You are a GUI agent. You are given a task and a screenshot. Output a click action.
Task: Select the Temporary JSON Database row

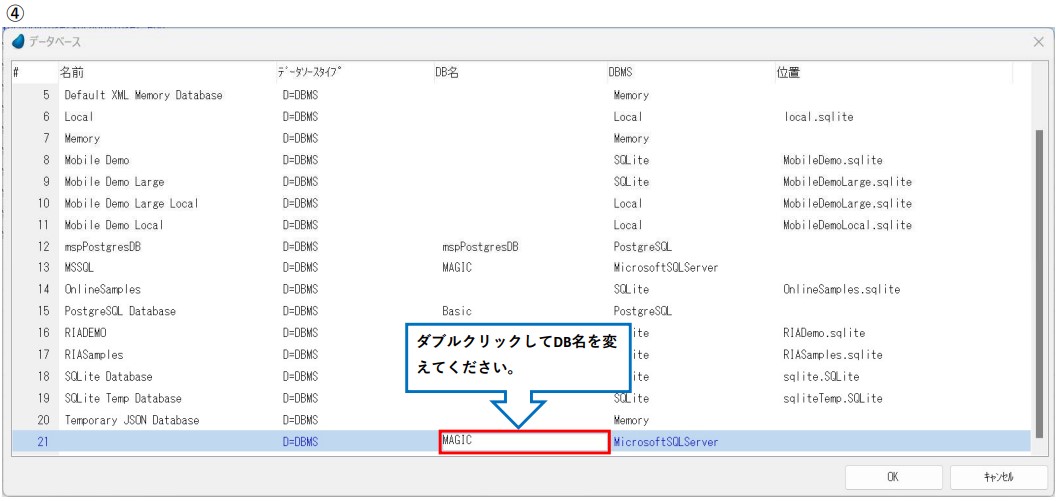pos(132,419)
